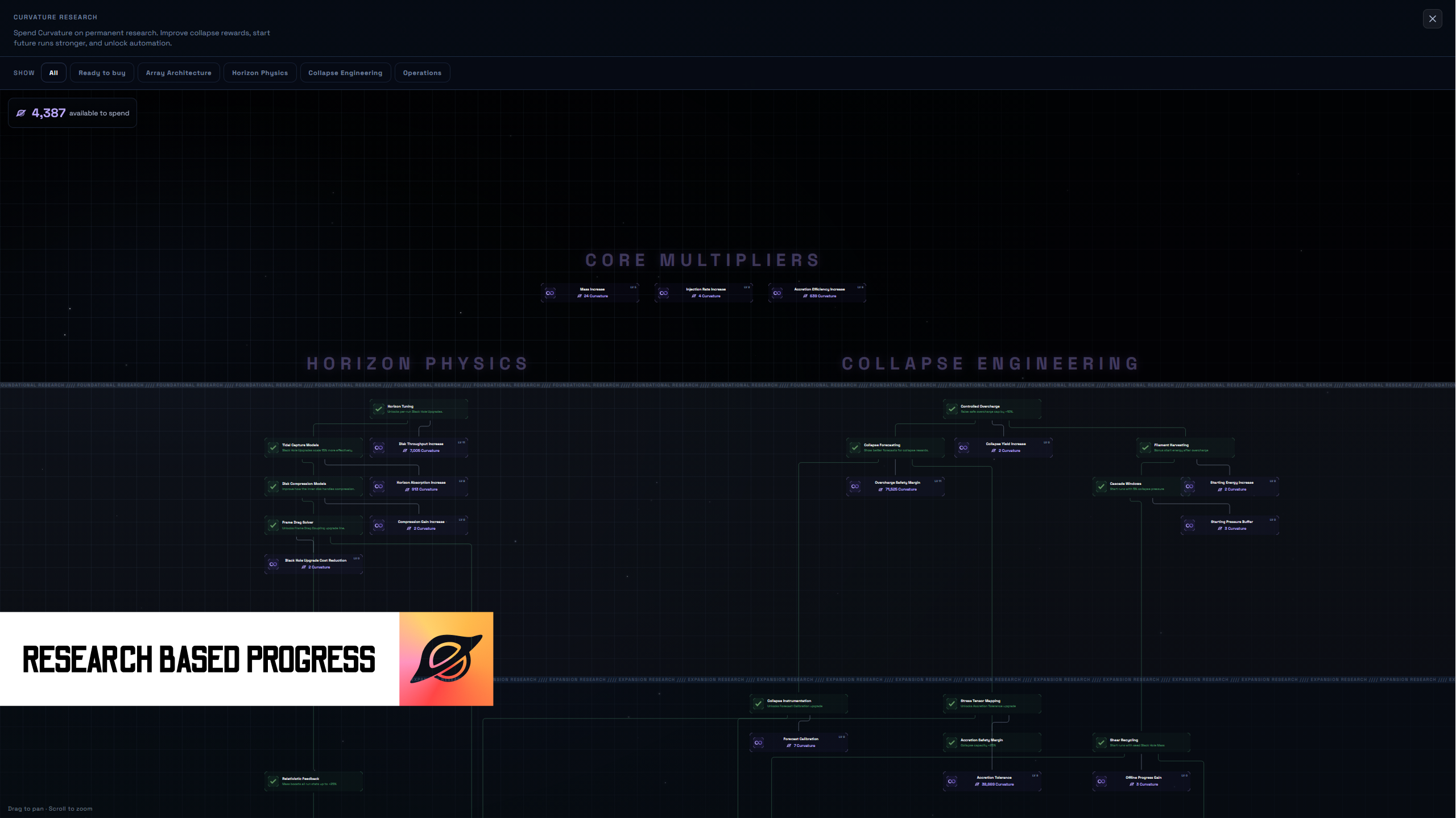1456x818 pixels.
Task: Show only Horizon Physics research
Action: point(260,73)
